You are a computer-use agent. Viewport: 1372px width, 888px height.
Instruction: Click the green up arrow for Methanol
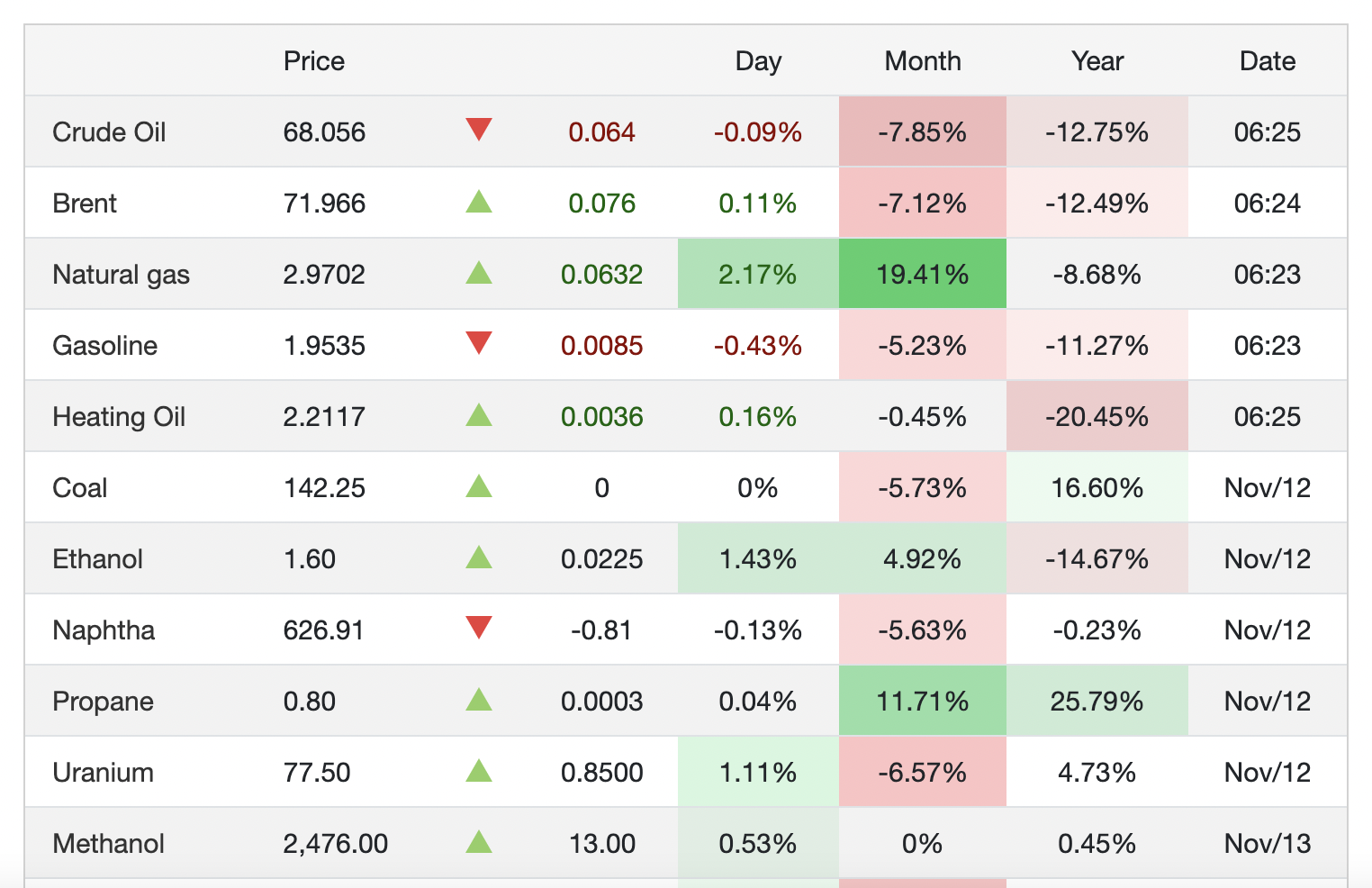point(479,841)
